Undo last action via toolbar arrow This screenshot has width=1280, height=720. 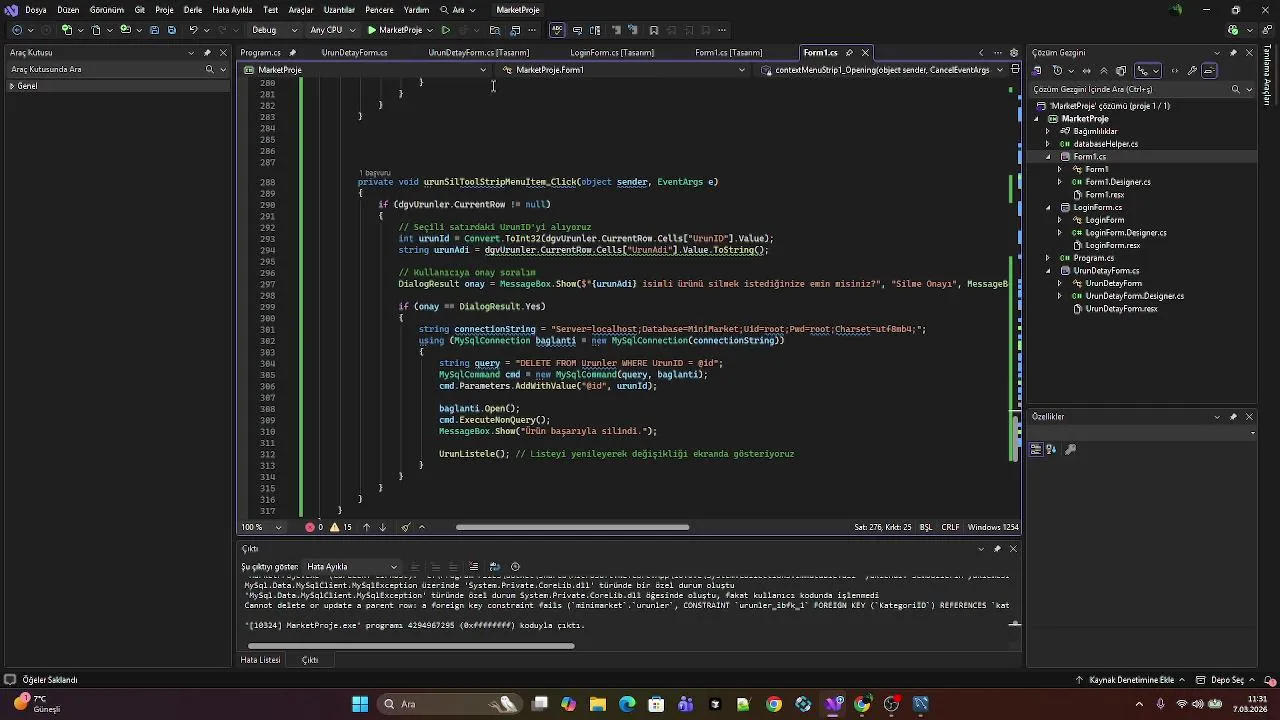tap(193, 30)
